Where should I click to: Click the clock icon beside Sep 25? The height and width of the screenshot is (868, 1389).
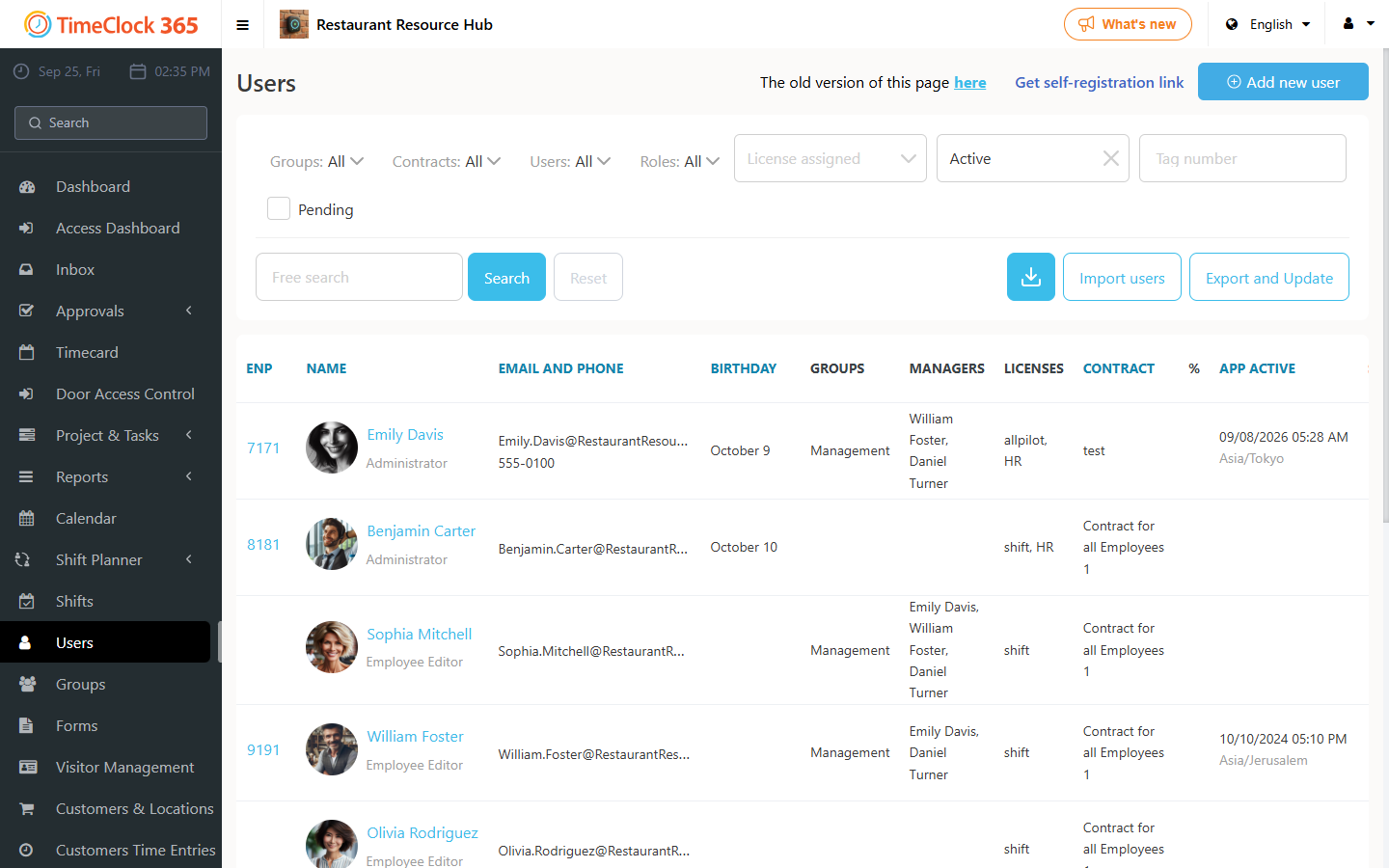tap(21, 71)
